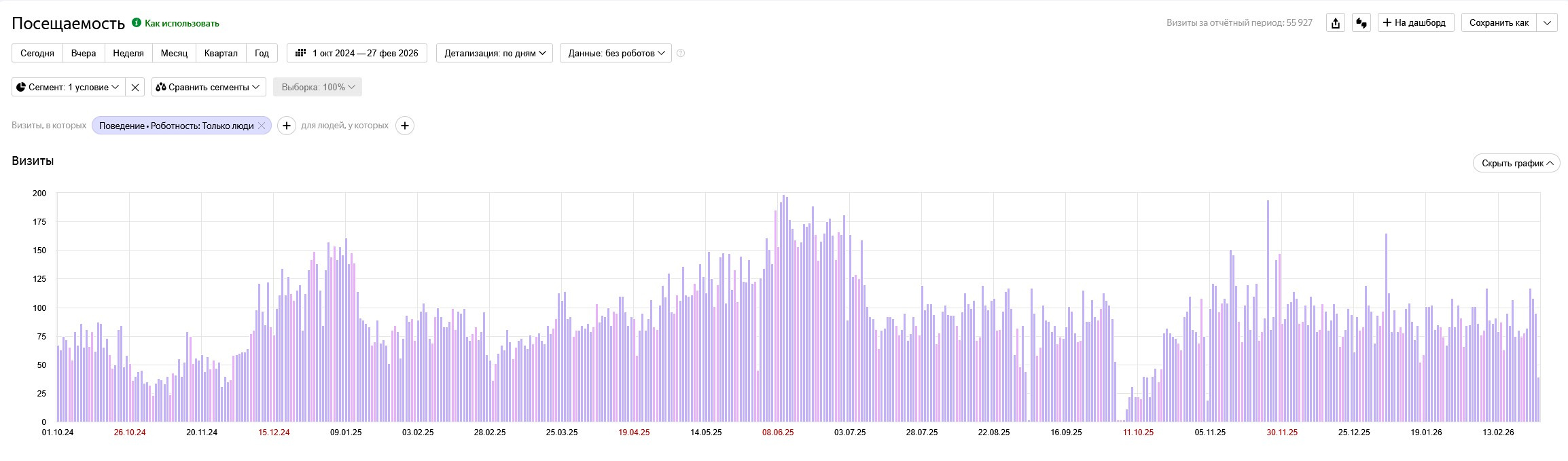Image resolution: width=1568 pixels, height=461 pixels.
Task: Click the "Посещаемость" page title
Action: tap(68, 24)
